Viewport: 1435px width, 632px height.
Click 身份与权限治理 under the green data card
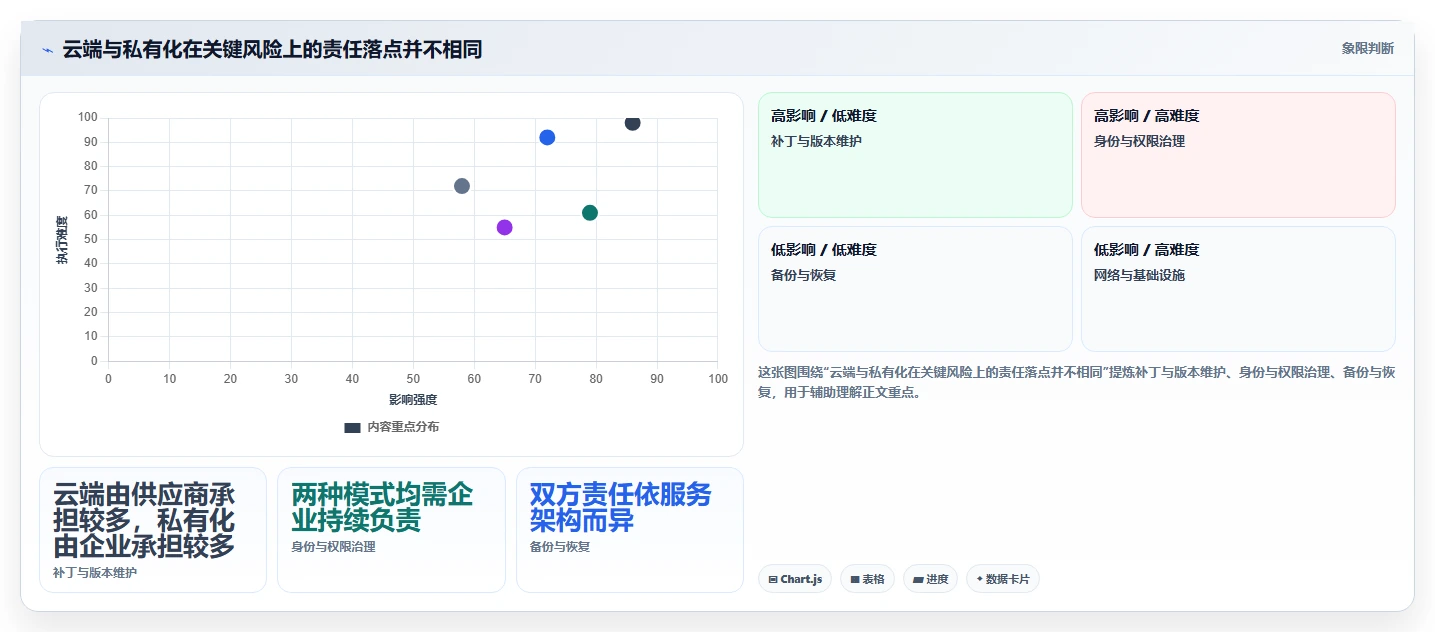click(x=333, y=547)
